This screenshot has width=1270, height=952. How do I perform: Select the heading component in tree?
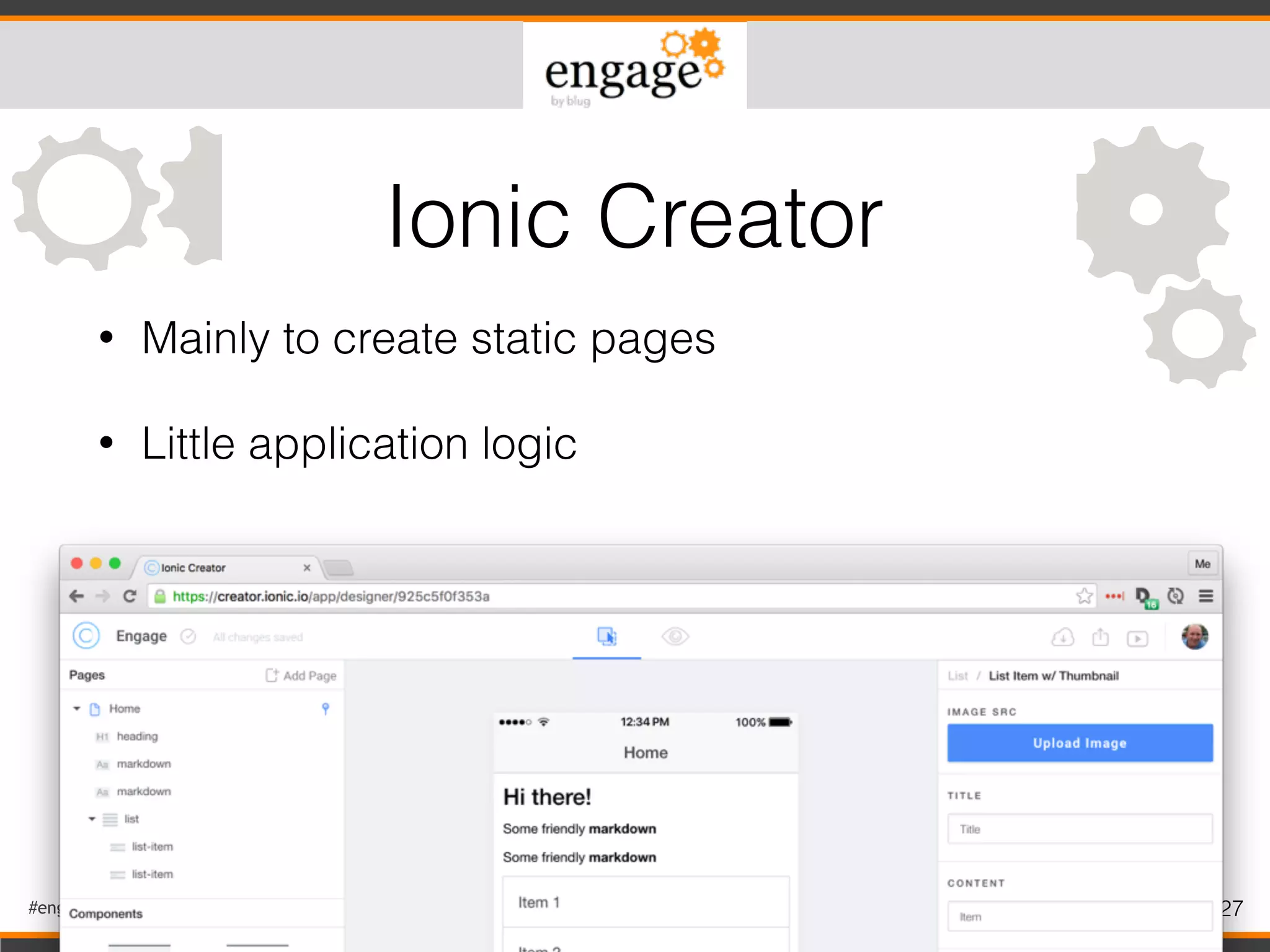(x=137, y=736)
